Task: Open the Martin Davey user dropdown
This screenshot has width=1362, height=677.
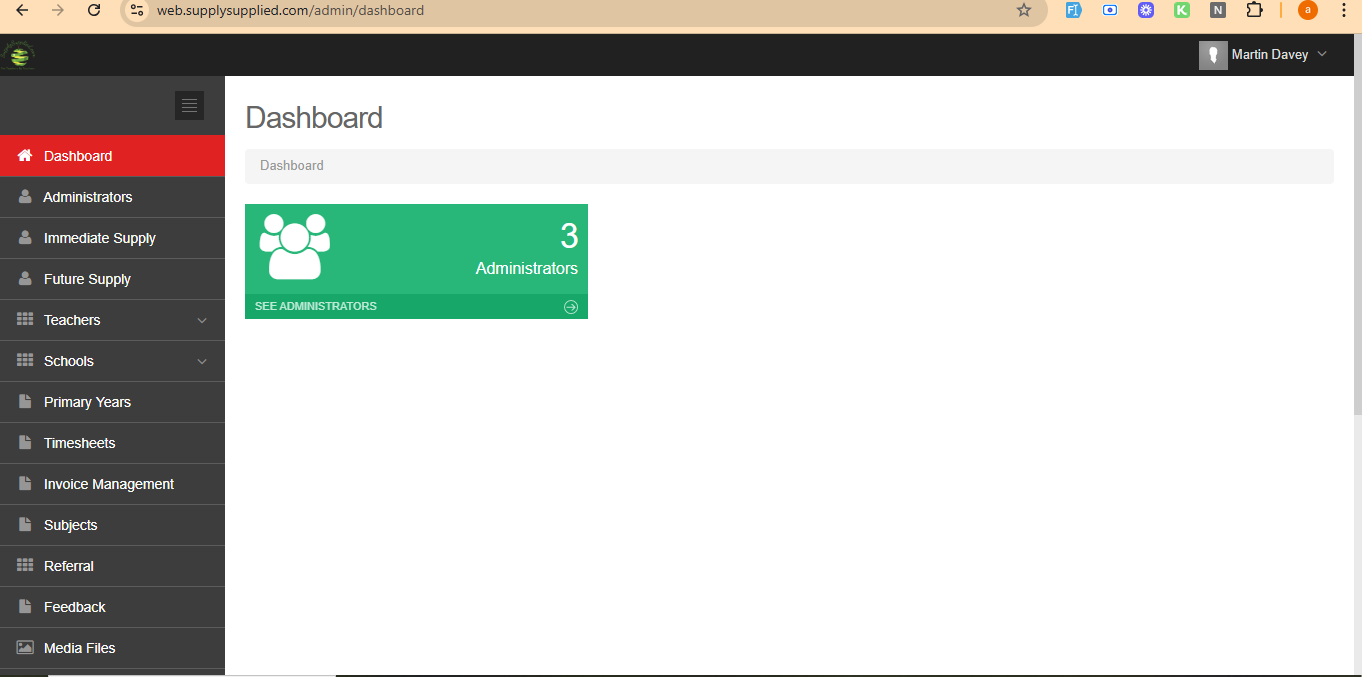Action: tap(1264, 55)
